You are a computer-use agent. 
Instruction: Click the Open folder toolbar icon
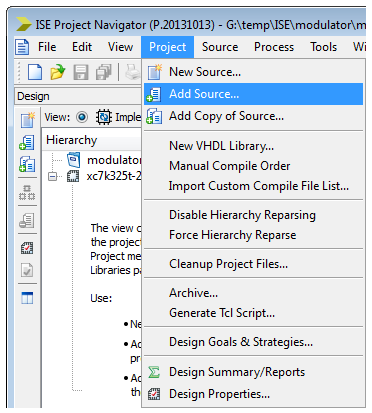58,72
